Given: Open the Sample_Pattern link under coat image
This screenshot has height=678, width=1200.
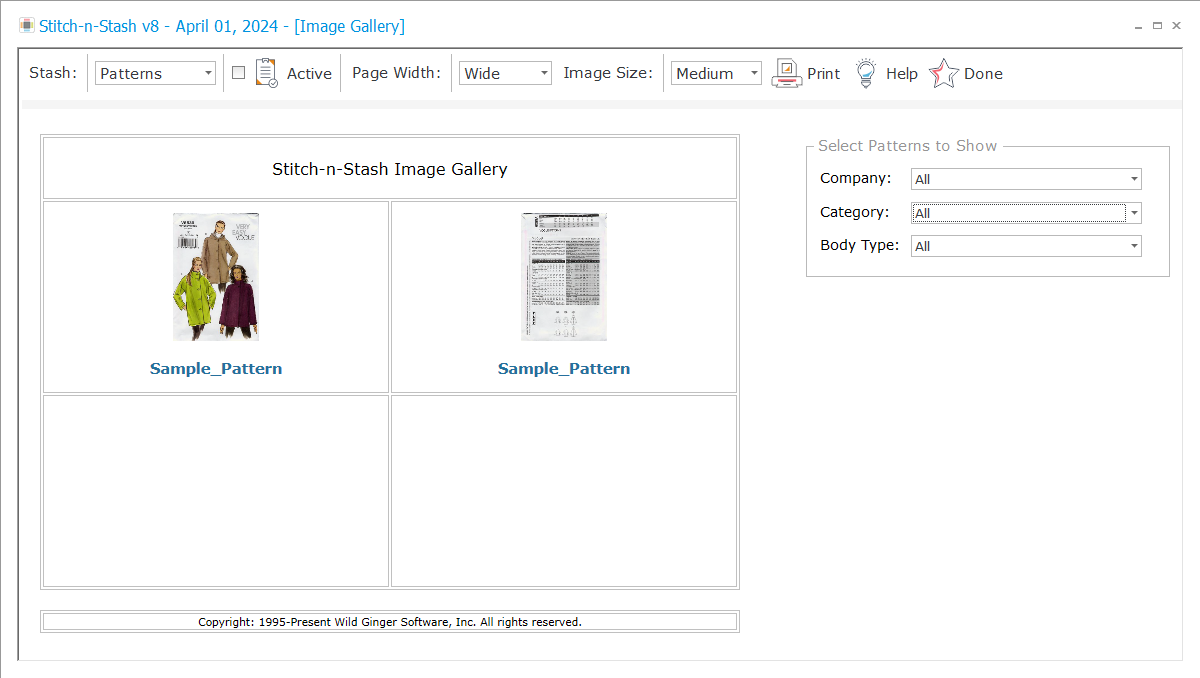Looking at the screenshot, I should tap(216, 368).
